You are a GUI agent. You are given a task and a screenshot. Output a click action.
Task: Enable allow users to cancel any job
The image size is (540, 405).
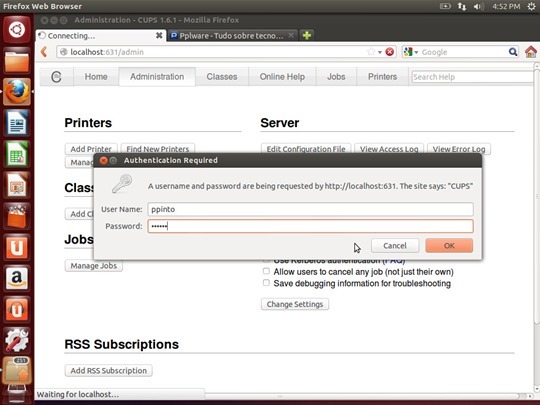click(x=266, y=271)
